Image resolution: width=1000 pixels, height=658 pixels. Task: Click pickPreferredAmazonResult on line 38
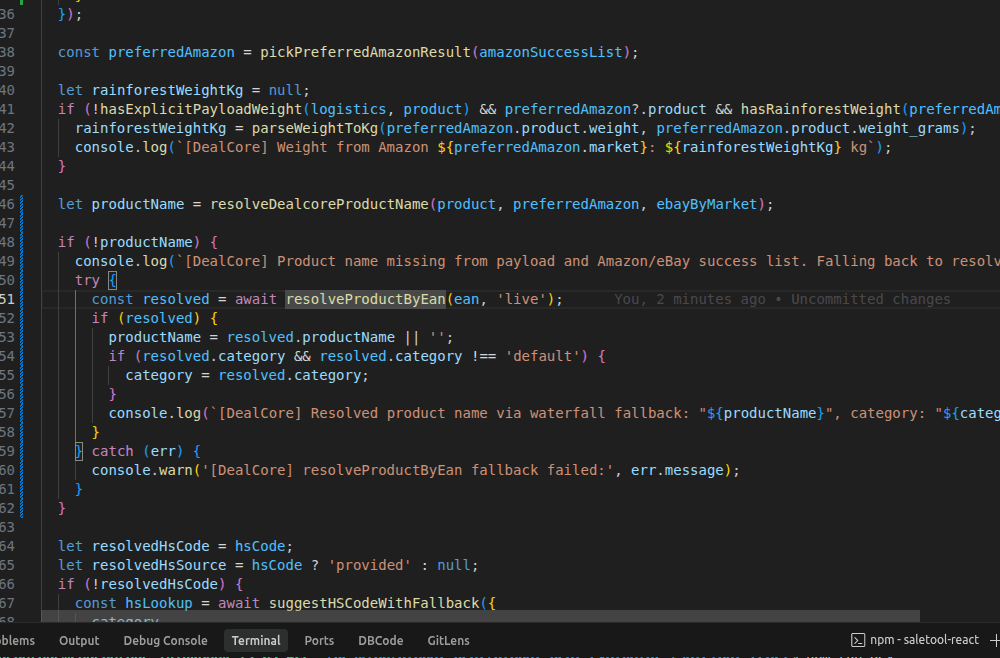click(365, 52)
